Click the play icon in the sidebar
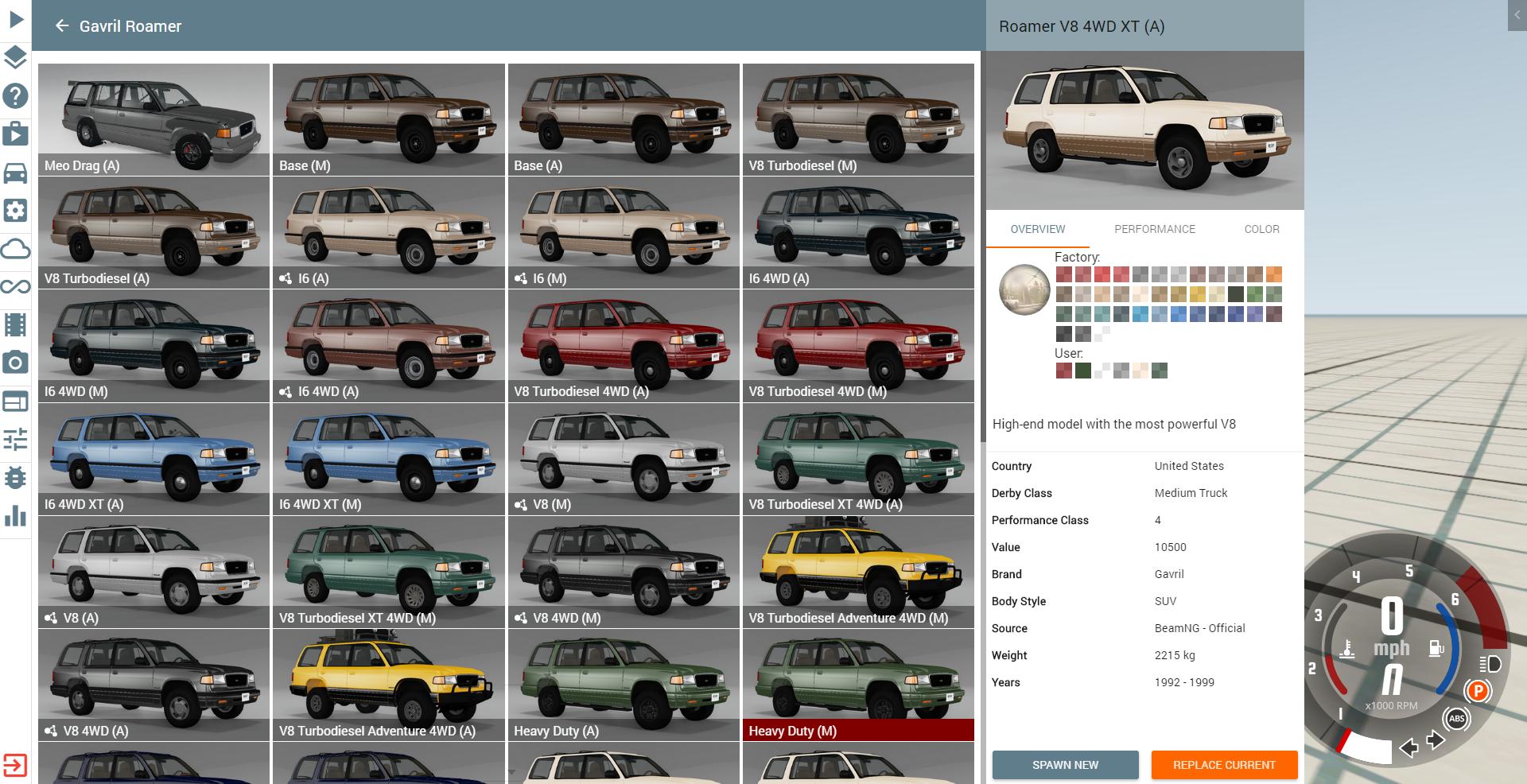 click(x=15, y=19)
